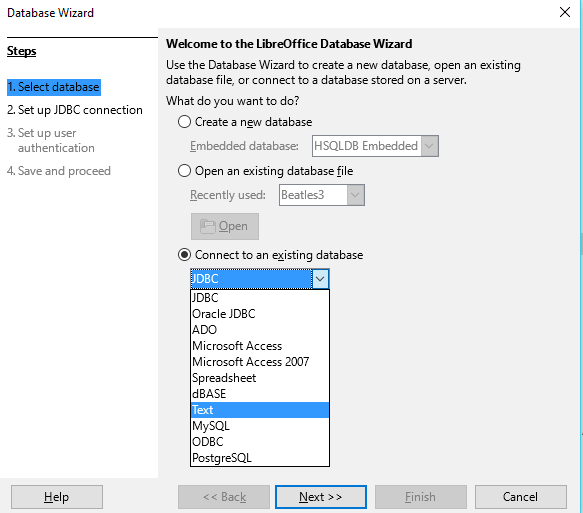Viewport: 583px width, 513px height.
Task: Go to step 2 Set up JDBC connection
Action: (75, 110)
